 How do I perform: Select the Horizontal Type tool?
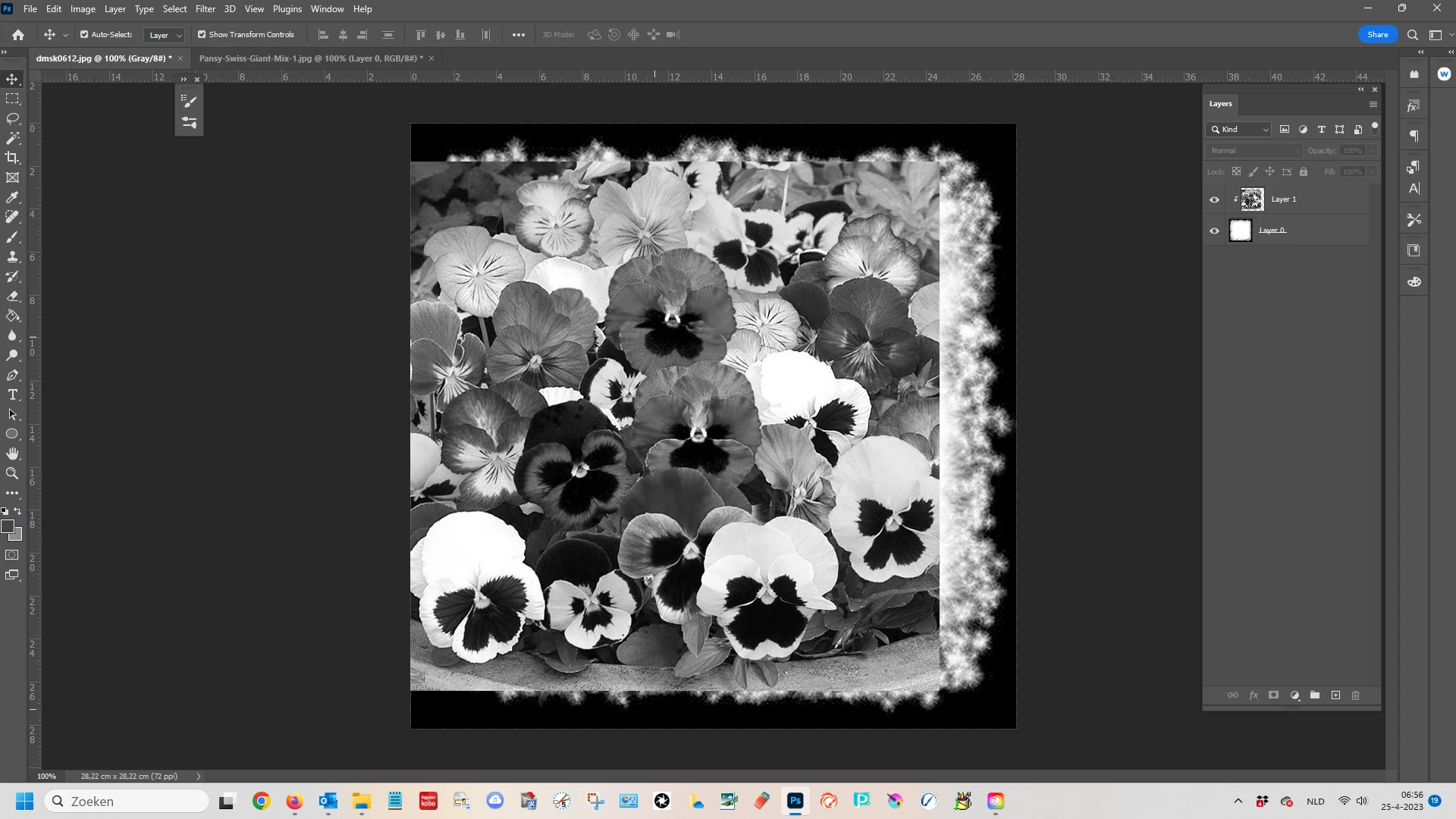12,394
